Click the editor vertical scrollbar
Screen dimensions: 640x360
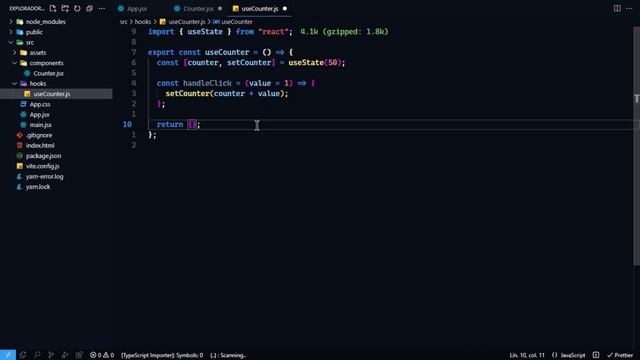coord(636,146)
